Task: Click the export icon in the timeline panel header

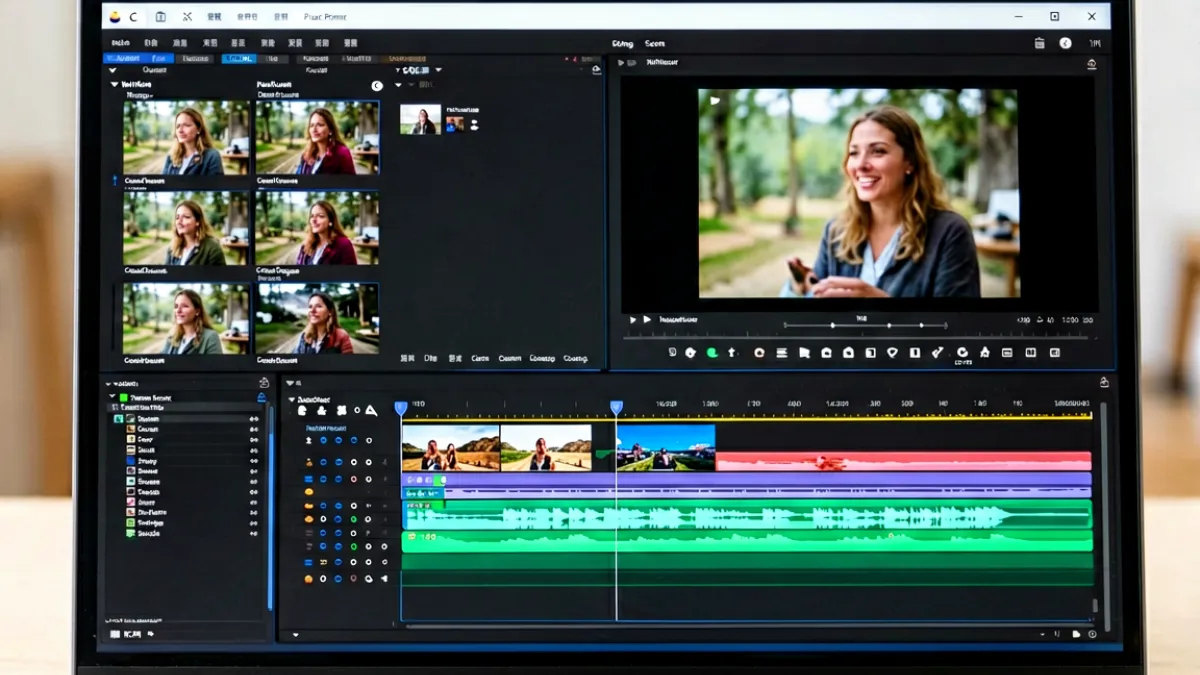Action: [x=1104, y=382]
